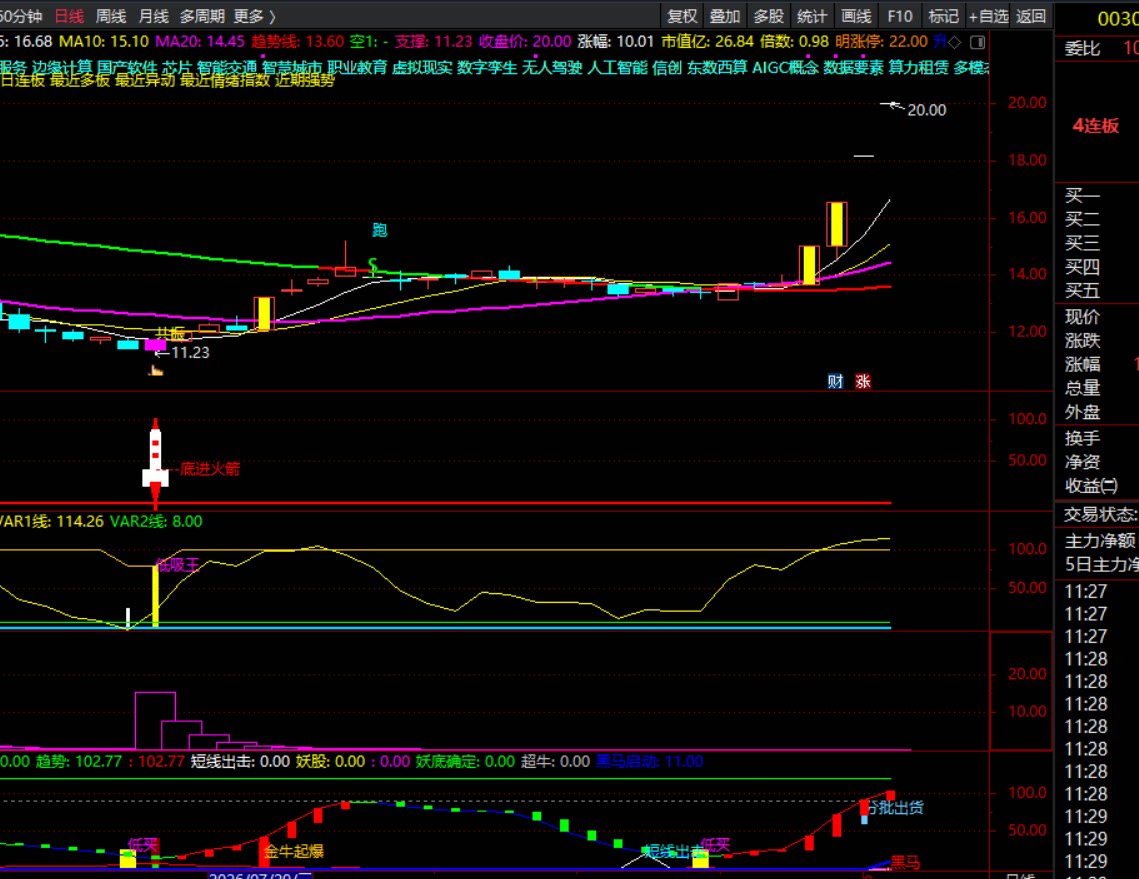This screenshot has width=1139, height=879.
Task: Open the 芯片 concept tag
Action: [177, 68]
